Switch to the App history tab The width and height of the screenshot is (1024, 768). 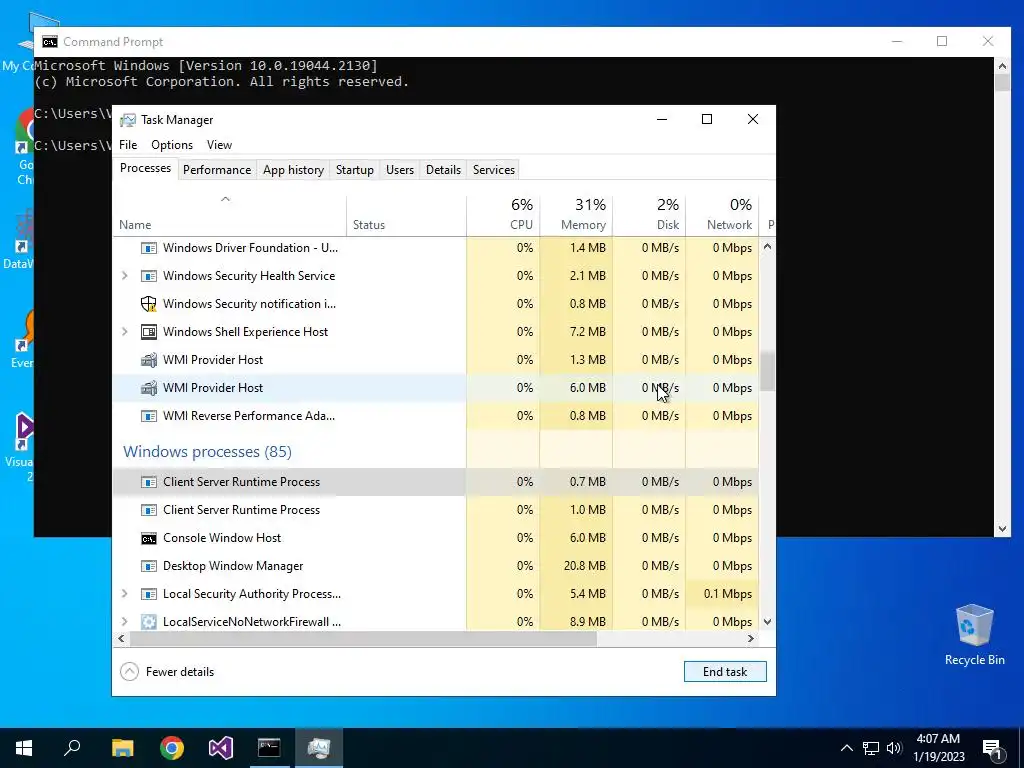click(293, 170)
